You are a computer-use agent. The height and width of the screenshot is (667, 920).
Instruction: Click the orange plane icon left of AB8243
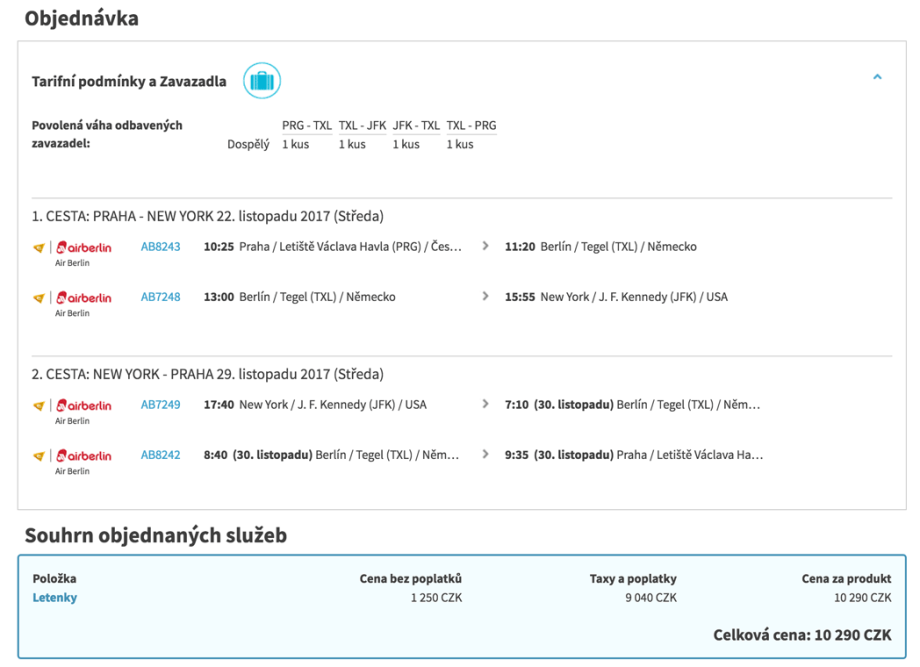pos(39,247)
